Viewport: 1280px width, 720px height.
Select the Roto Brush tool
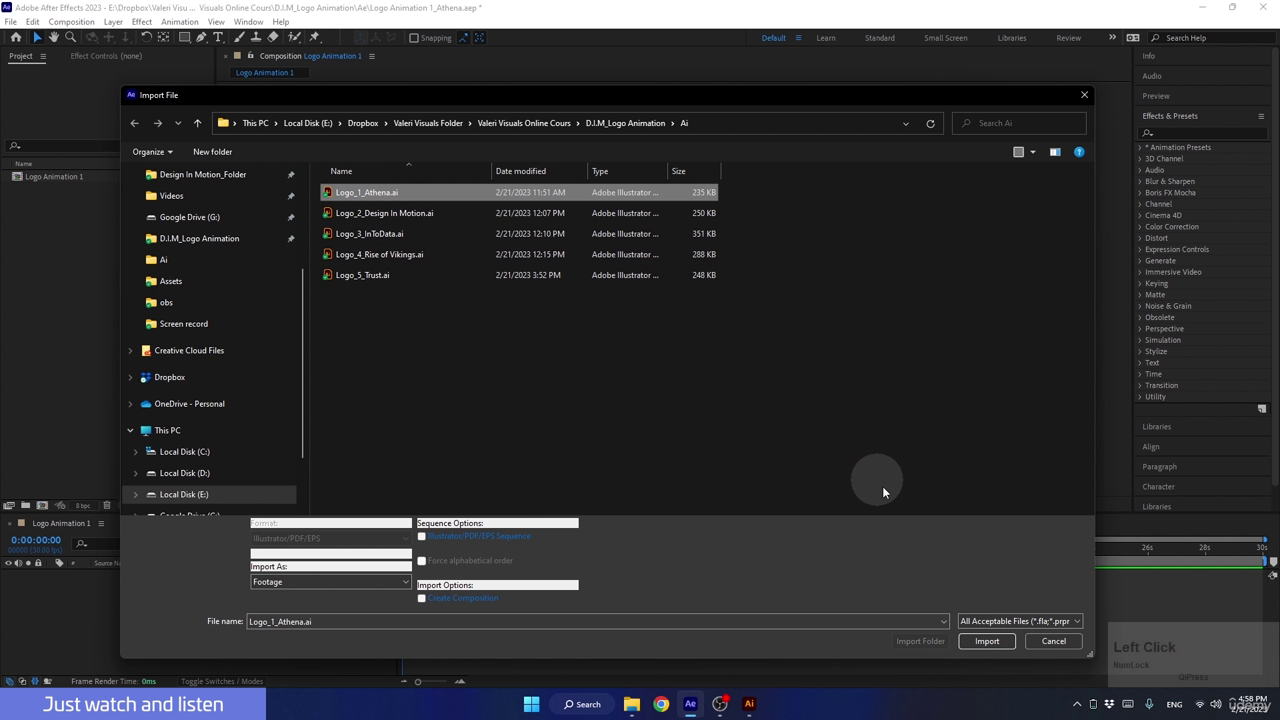(x=295, y=38)
